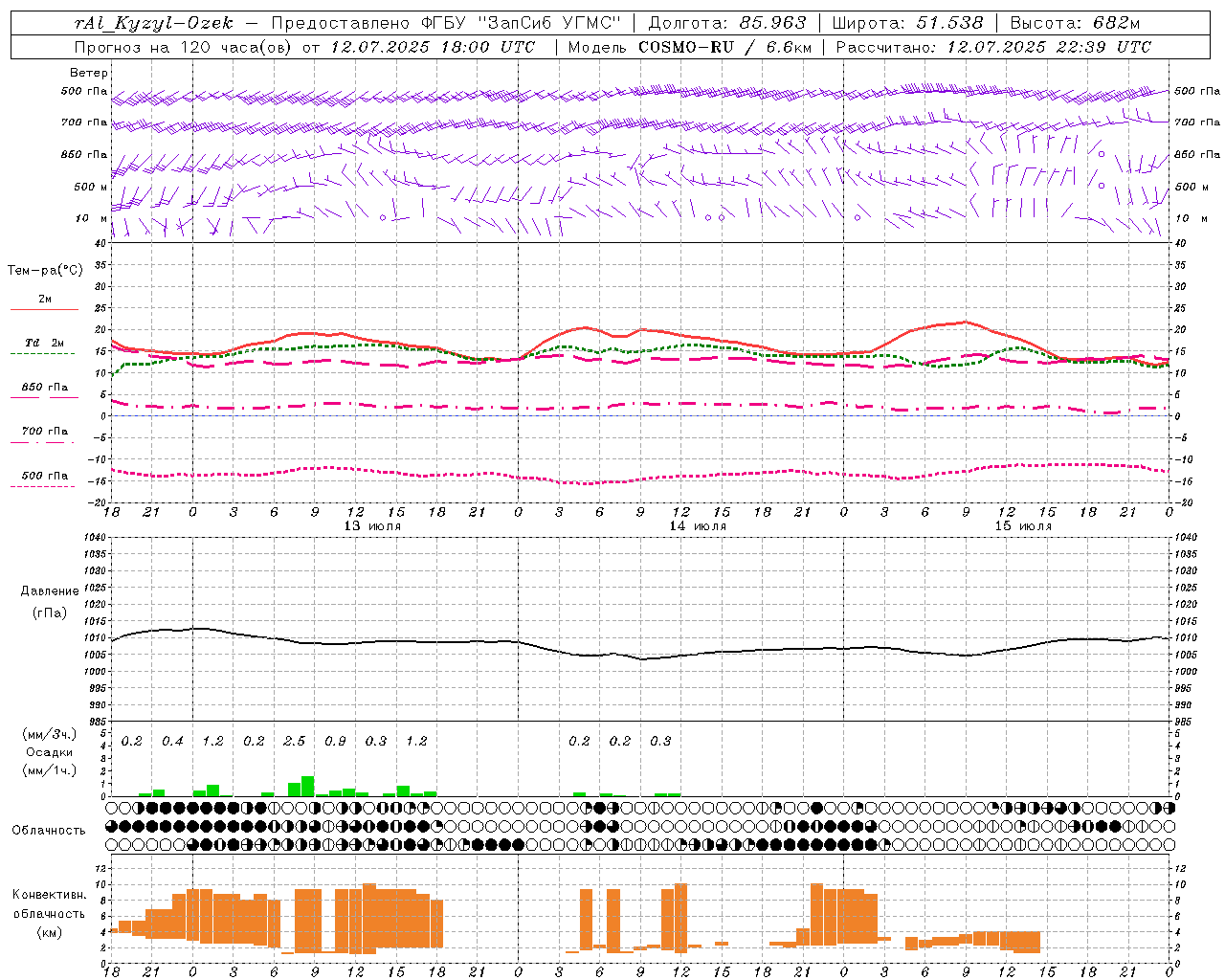Click the Облачность row label

coord(49,830)
